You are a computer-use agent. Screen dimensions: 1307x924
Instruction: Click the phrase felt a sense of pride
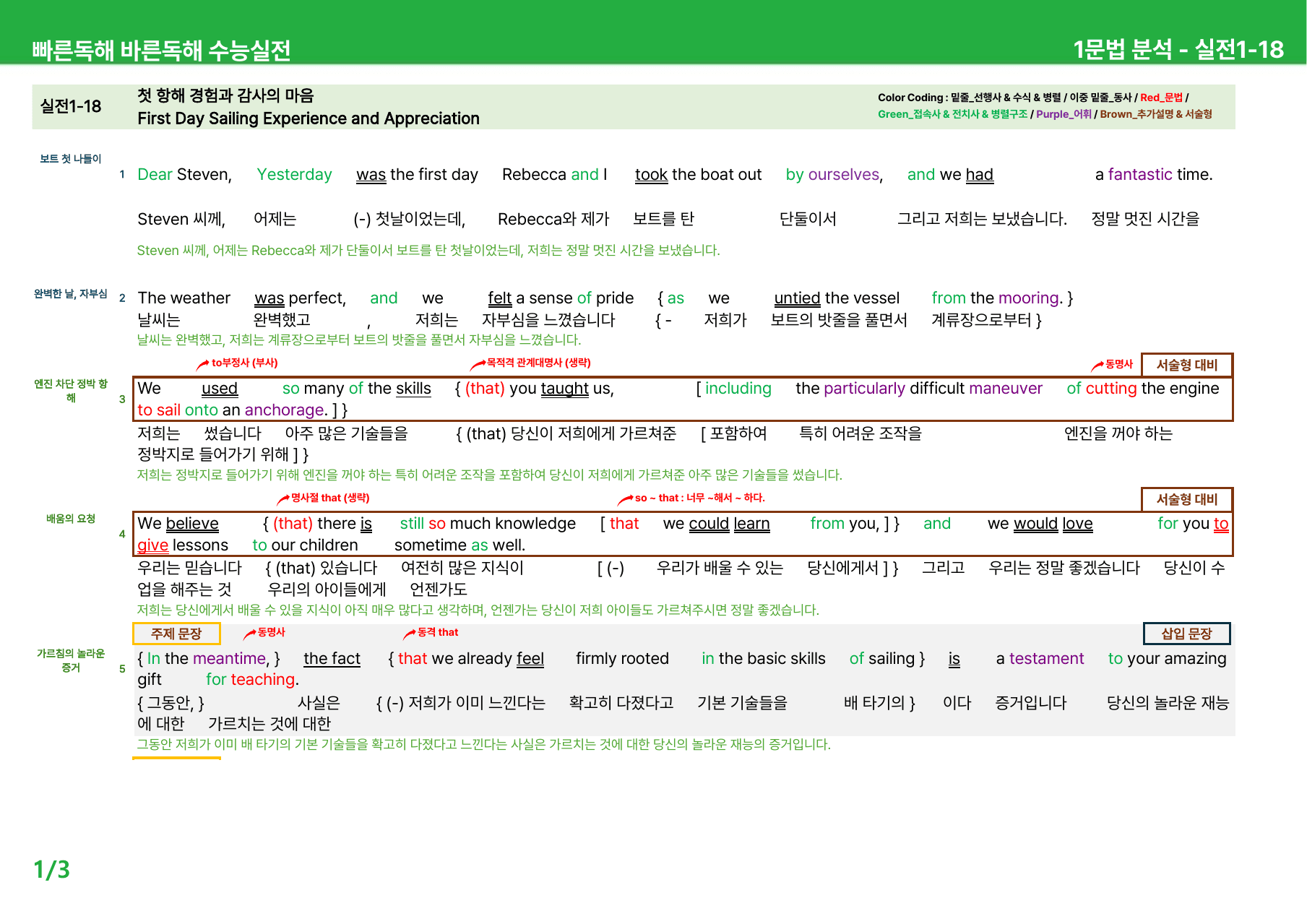[561, 298]
